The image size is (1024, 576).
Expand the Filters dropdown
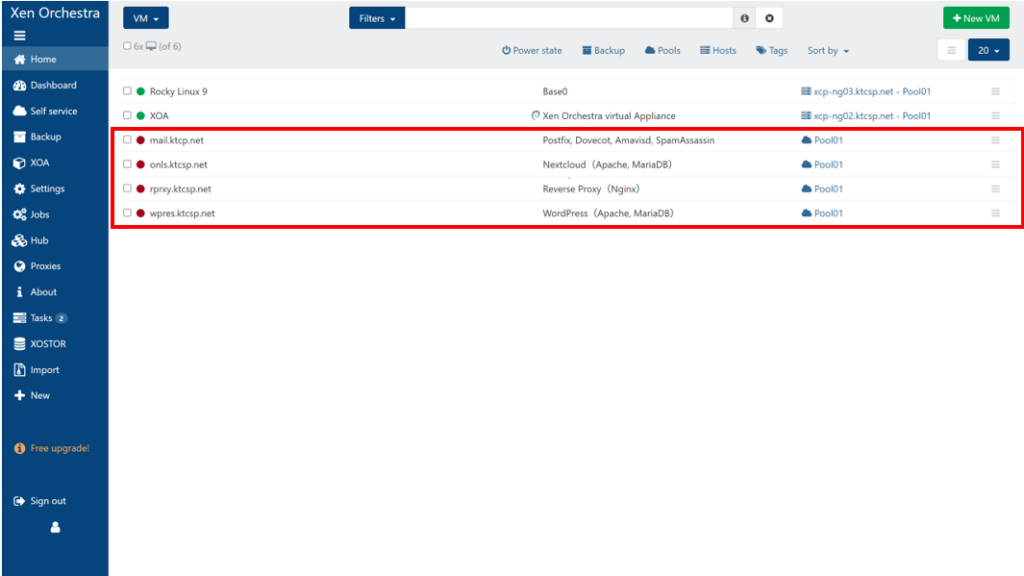point(377,18)
